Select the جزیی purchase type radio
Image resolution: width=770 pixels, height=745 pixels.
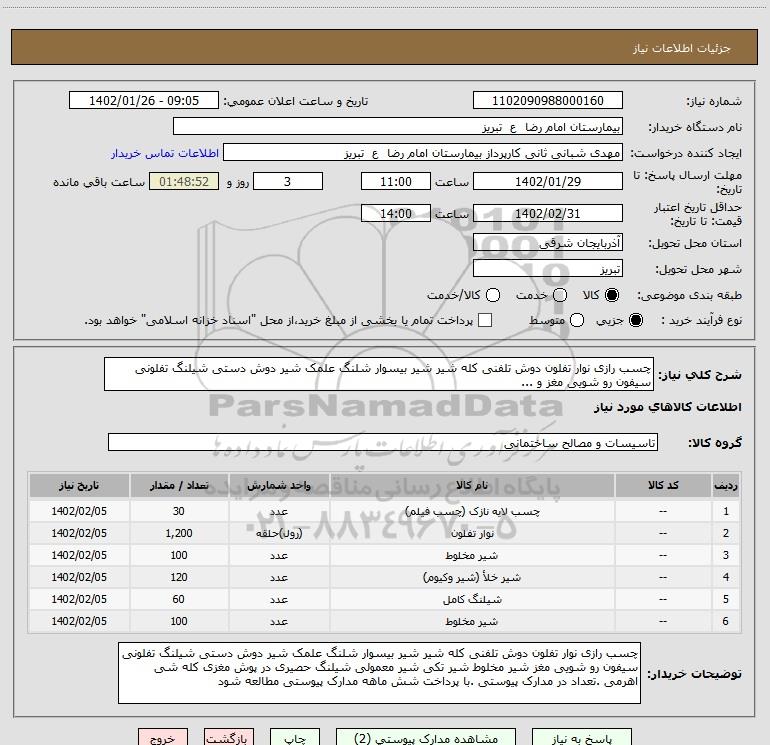click(x=636, y=320)
